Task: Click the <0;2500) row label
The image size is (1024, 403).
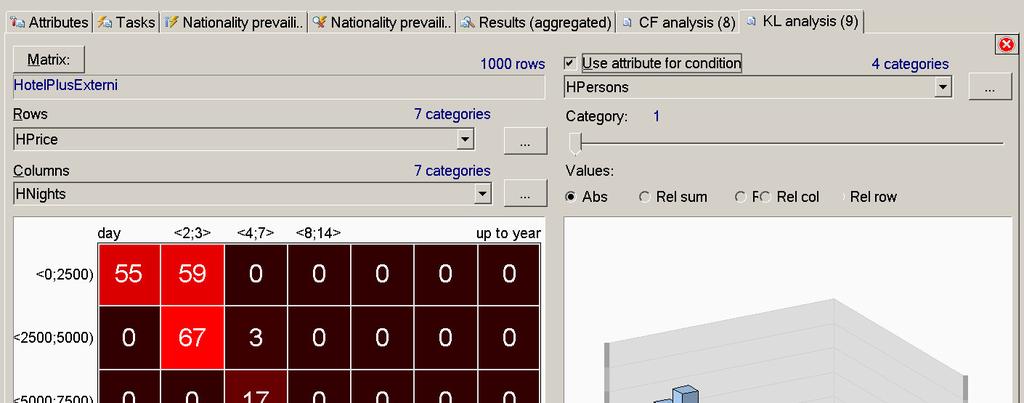Action: point(65,274)
